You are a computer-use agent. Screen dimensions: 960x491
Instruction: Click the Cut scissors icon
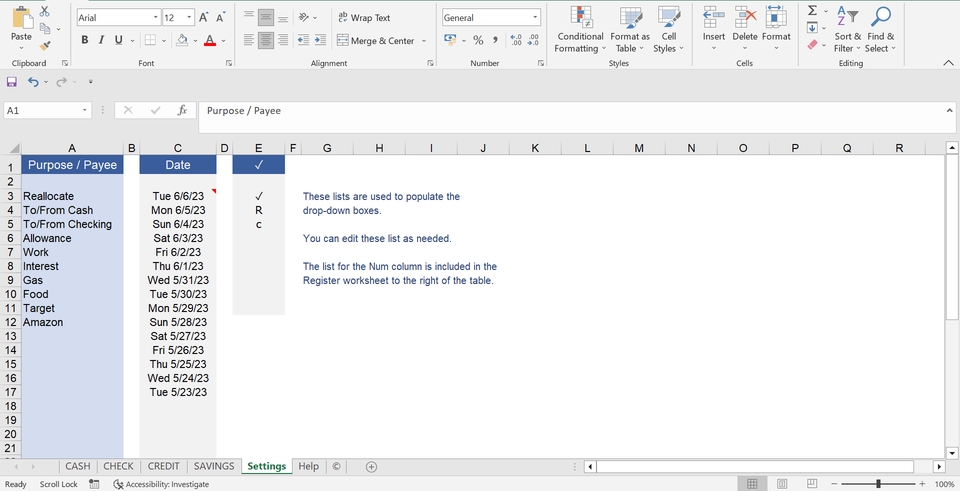(x=45, y=11)
